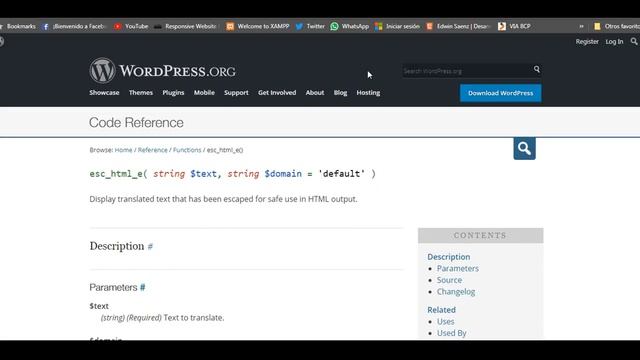
Task: Click the top-right admin bar search icon
Action: click(x=634, y=41)
